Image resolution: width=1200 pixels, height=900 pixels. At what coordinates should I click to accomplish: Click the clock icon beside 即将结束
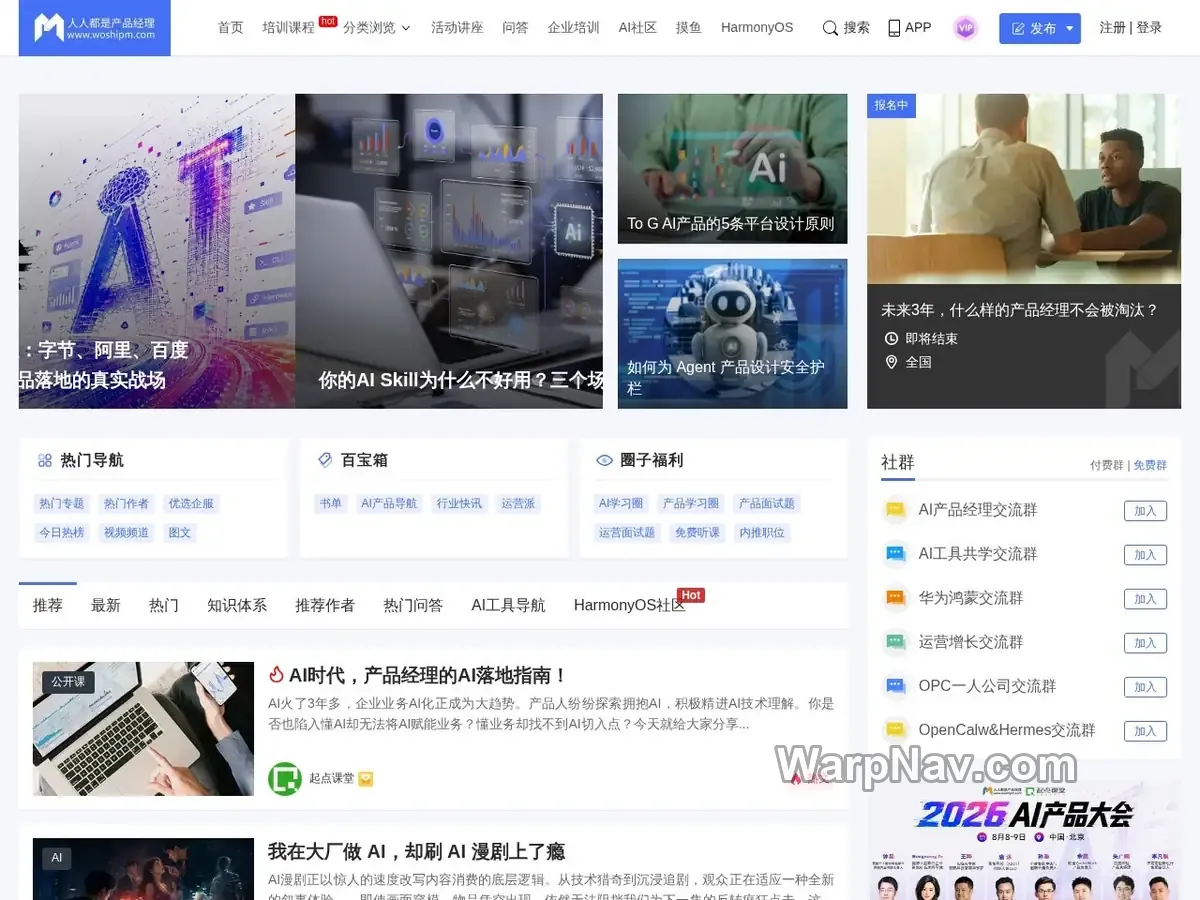(x=891, y=338)
